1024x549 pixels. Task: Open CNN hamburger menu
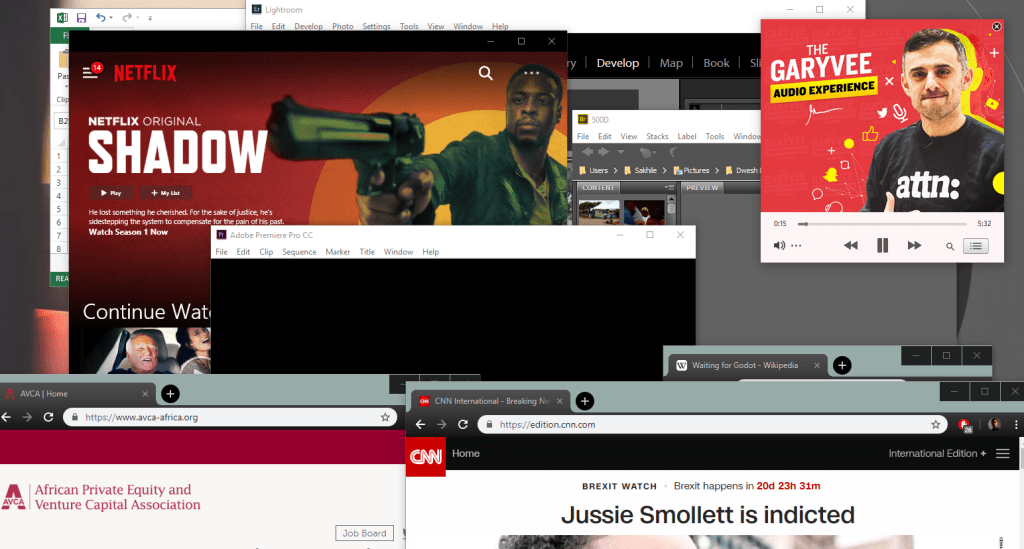(x=1003, y=454)
